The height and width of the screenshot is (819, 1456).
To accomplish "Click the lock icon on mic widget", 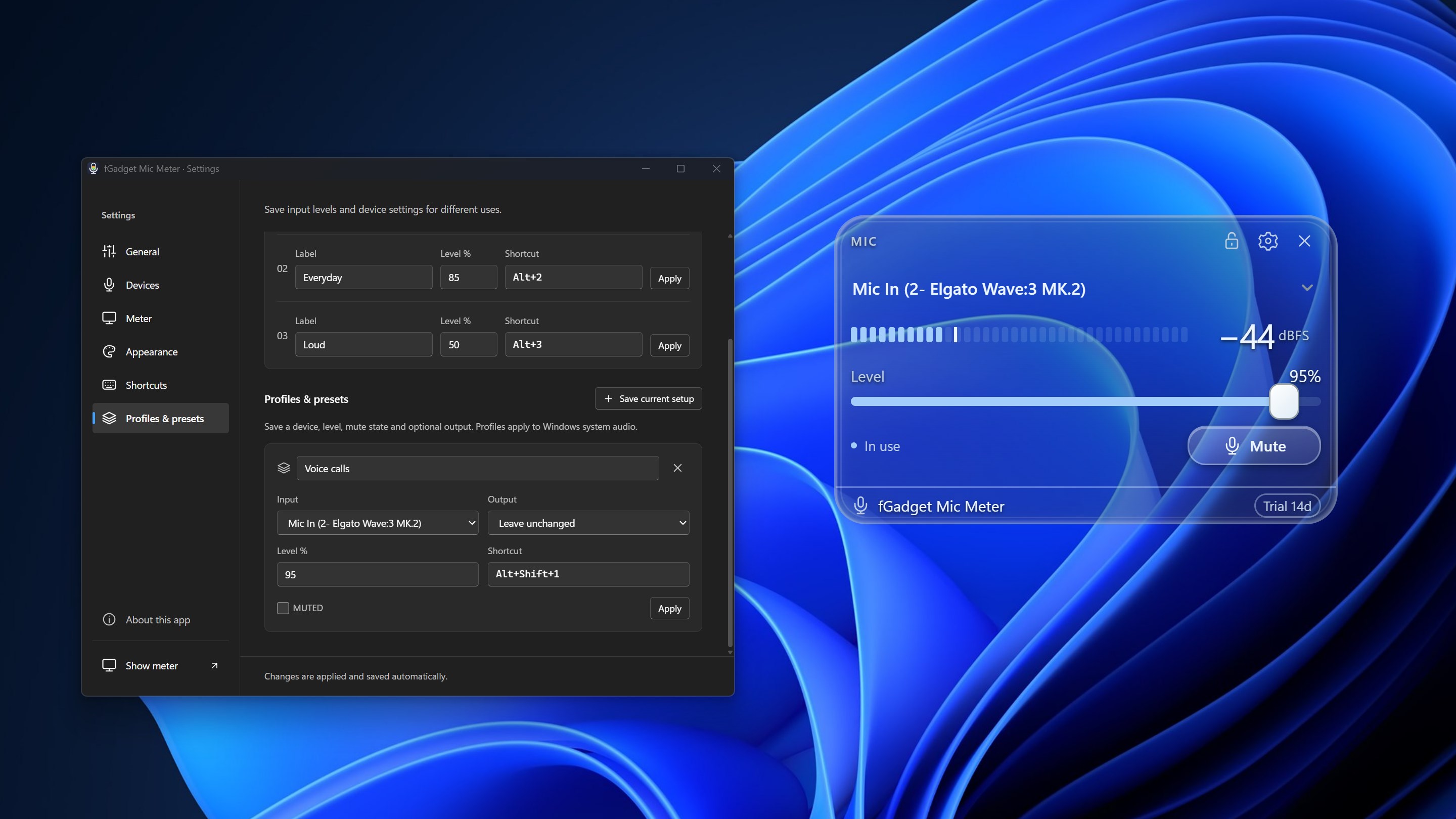I will pyautogui.click(x=1231, y=241).
